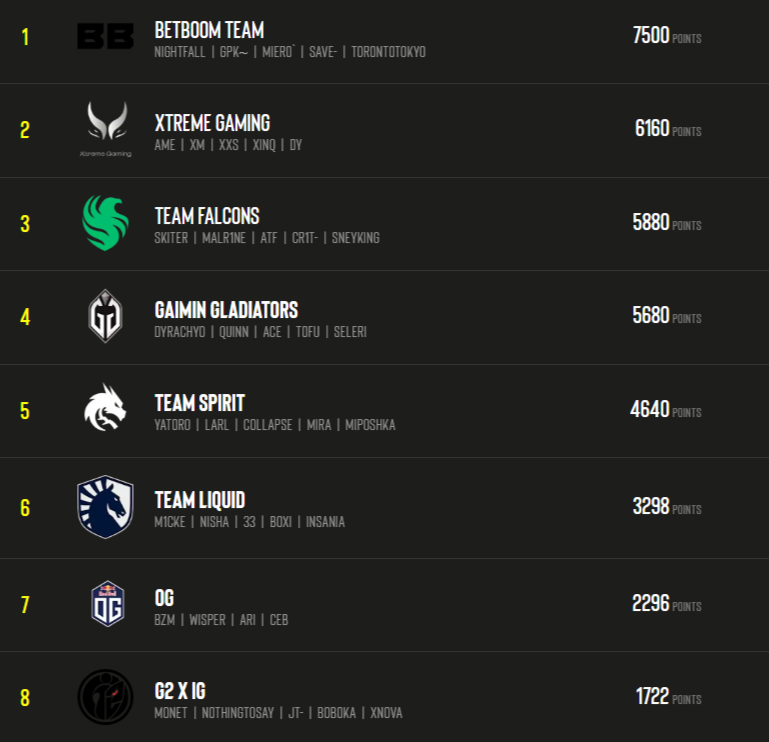Click the OG team name

click(164, 598)
